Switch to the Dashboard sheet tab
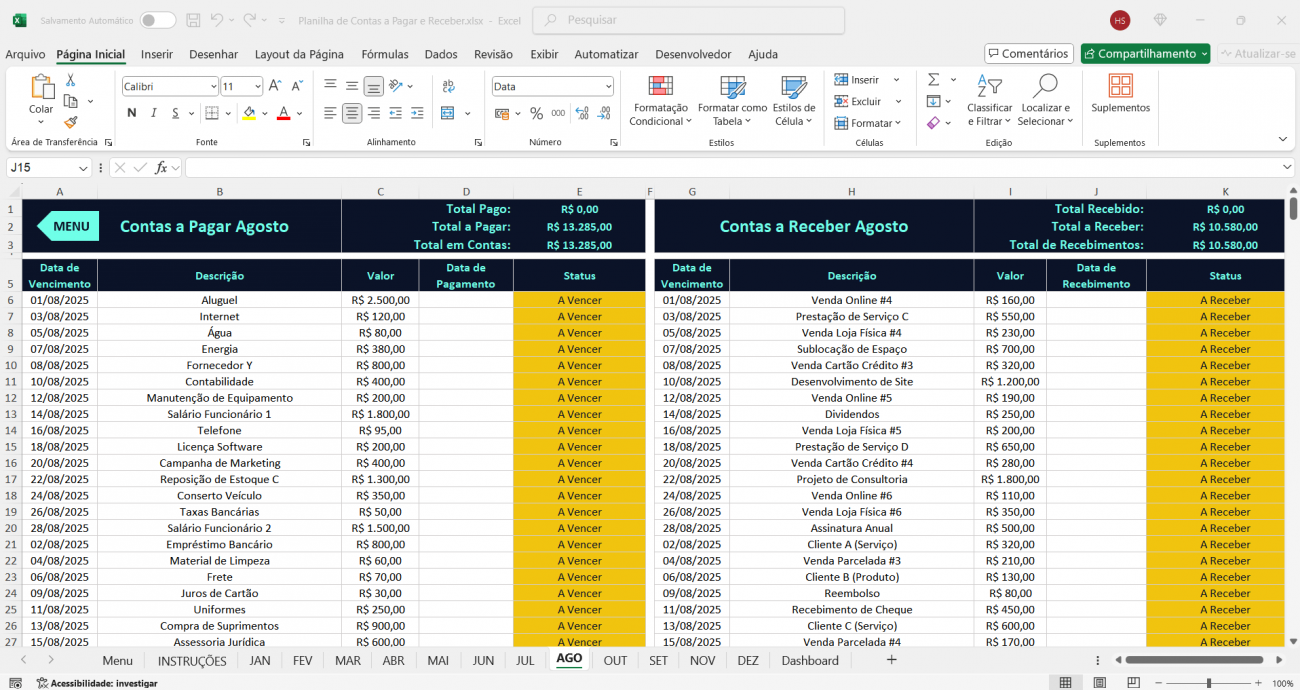Image resolution: width=1300 pixels, height=690 pixels. (x=810, y=660)
